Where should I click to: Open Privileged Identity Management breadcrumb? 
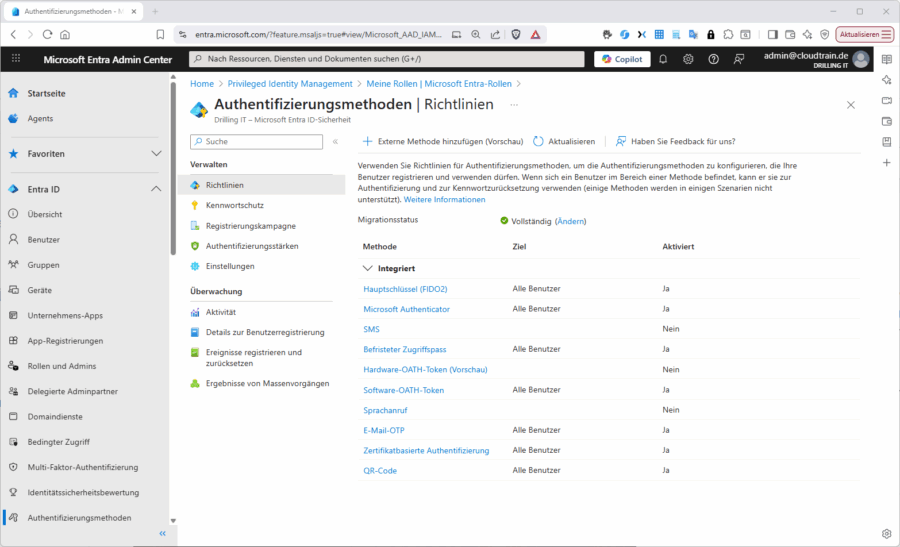click(290, 84)
